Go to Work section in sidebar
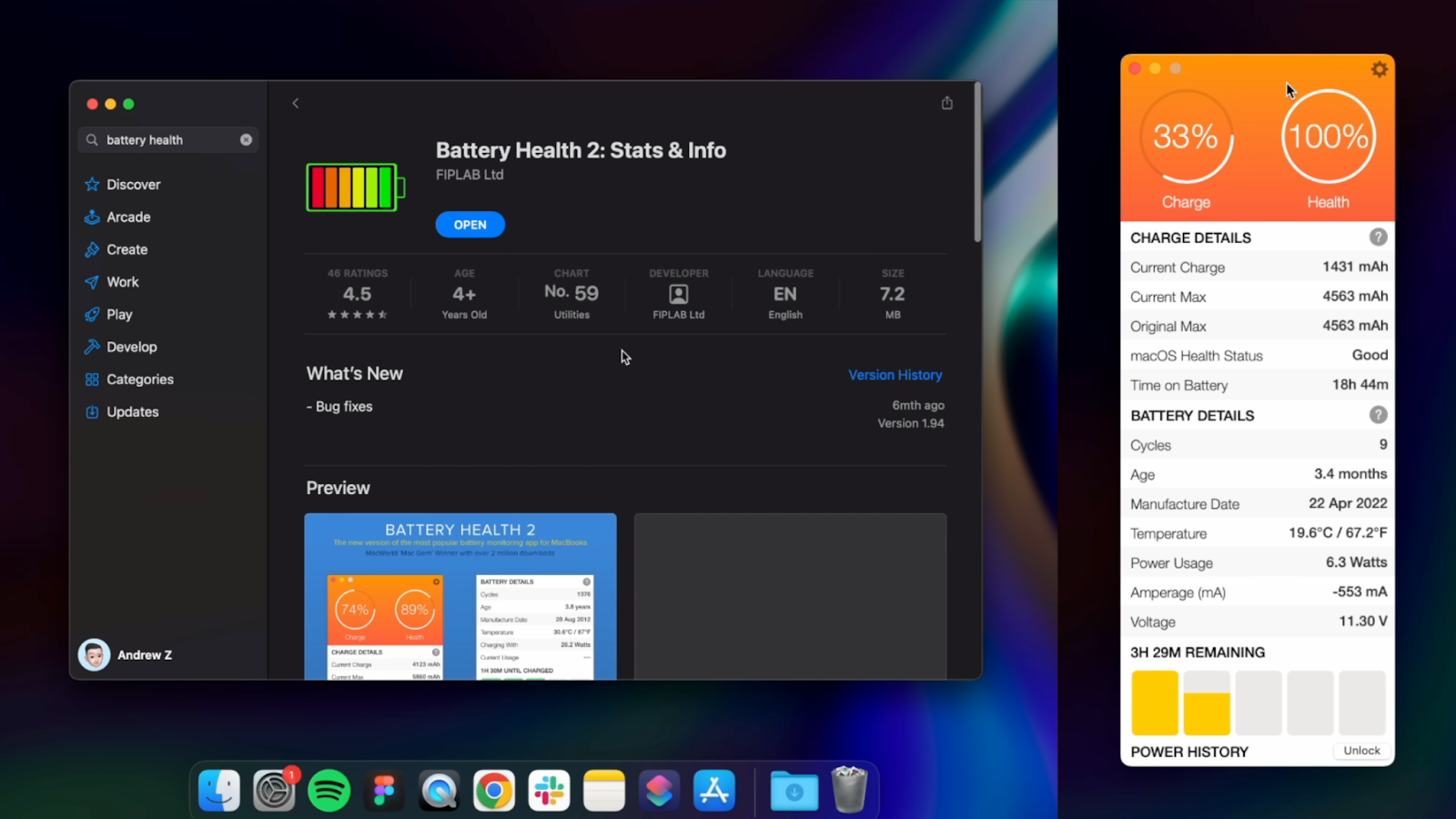This screenshot has height=819, width=1456. coord(122,282)
